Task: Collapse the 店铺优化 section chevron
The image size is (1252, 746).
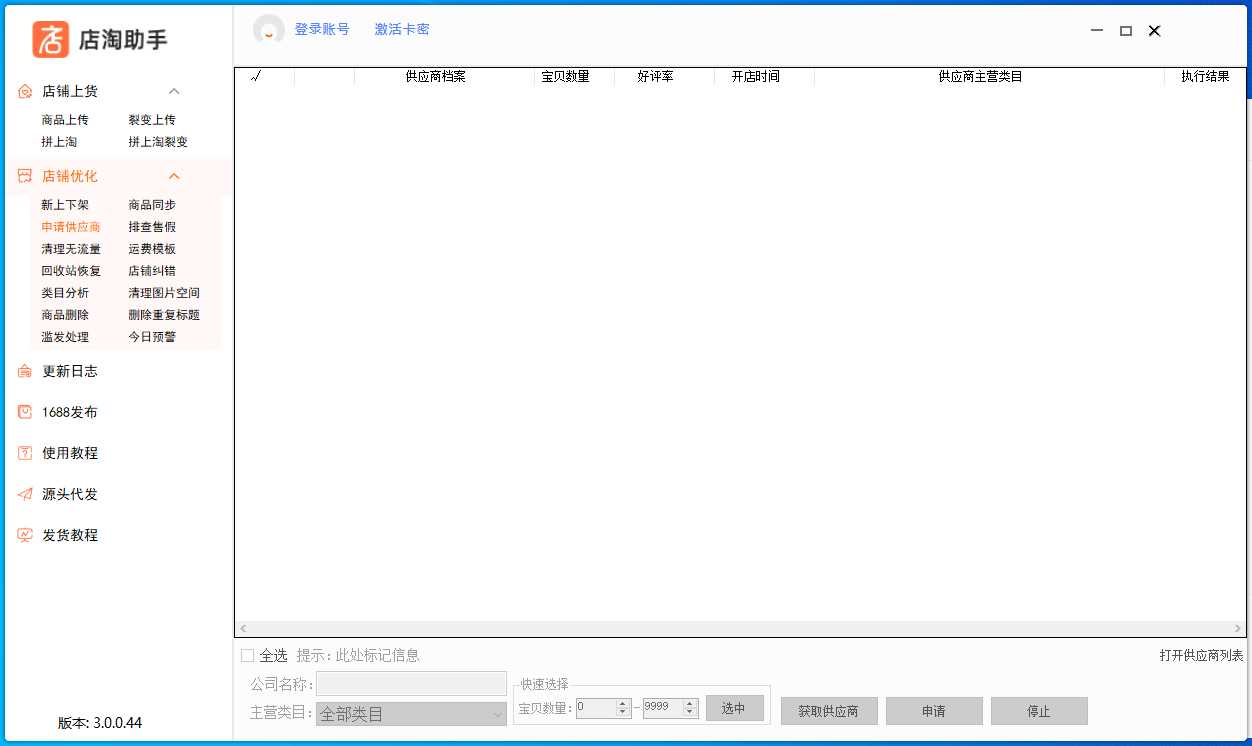Action: click(175, 175)
